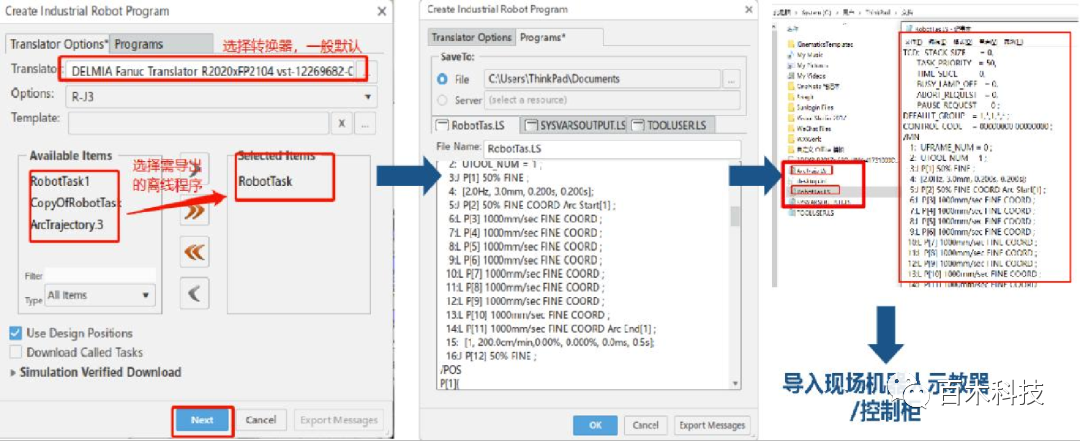
Task: Clear the Template field with X button
Action: pos(341,123)
